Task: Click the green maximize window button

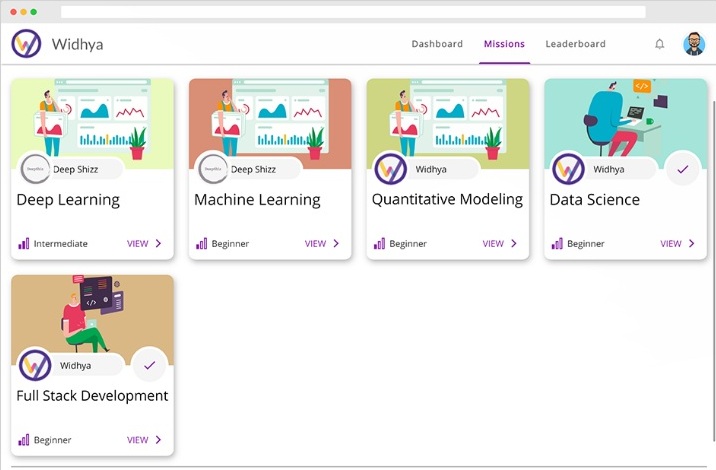Action: tap(34, 12)
